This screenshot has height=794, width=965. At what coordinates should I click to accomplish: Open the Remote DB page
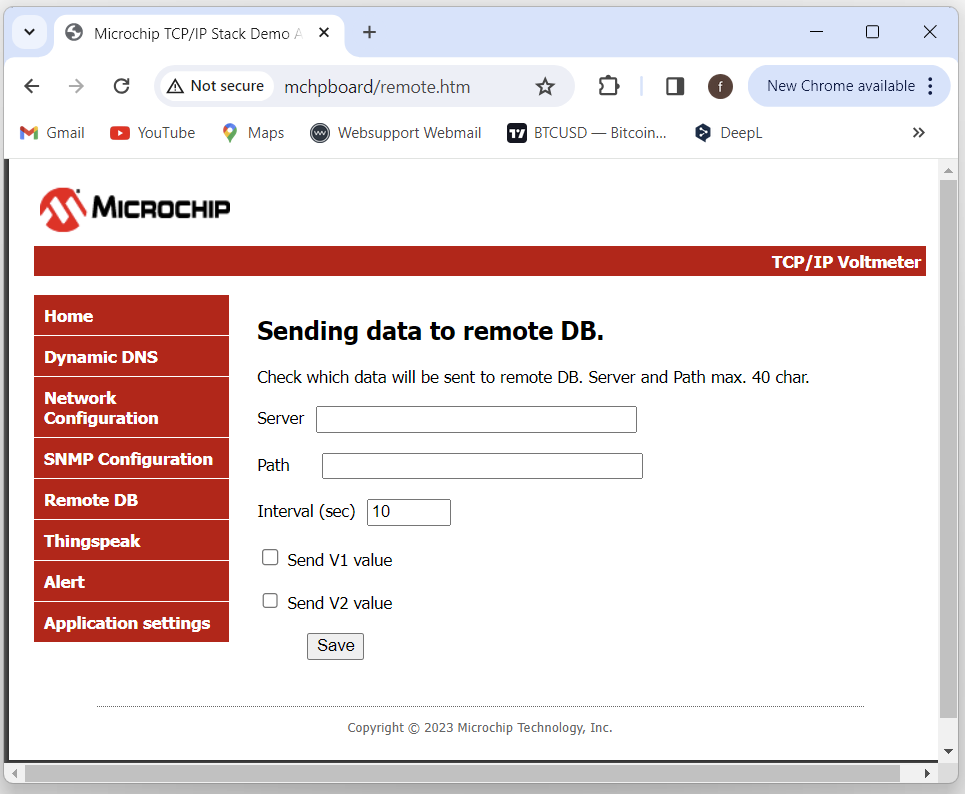(x=131, y=500)
